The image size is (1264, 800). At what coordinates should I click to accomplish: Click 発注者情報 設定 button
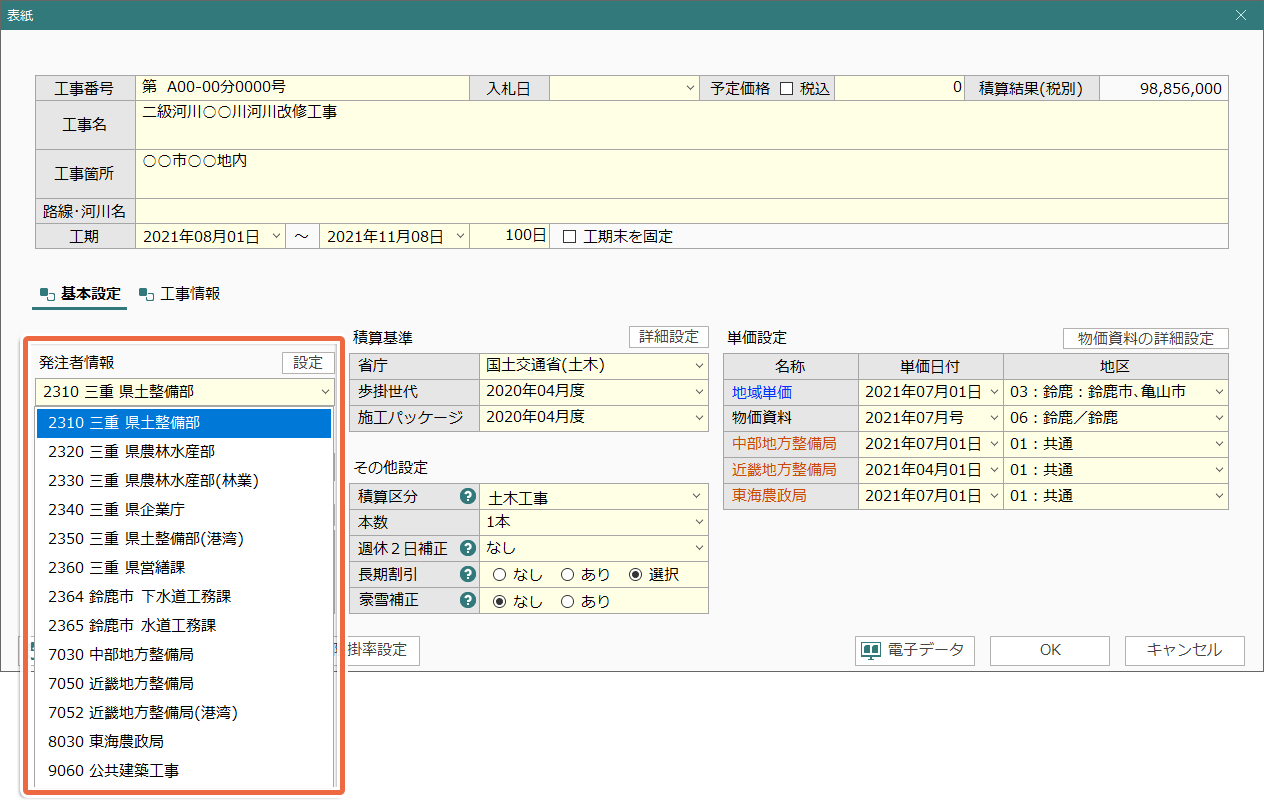(x=308, y=363)
